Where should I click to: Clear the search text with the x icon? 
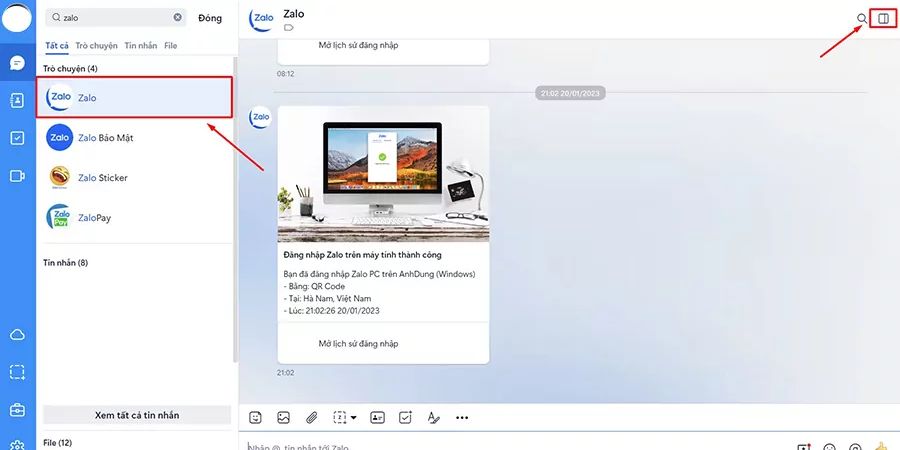(x=178, y=18)
